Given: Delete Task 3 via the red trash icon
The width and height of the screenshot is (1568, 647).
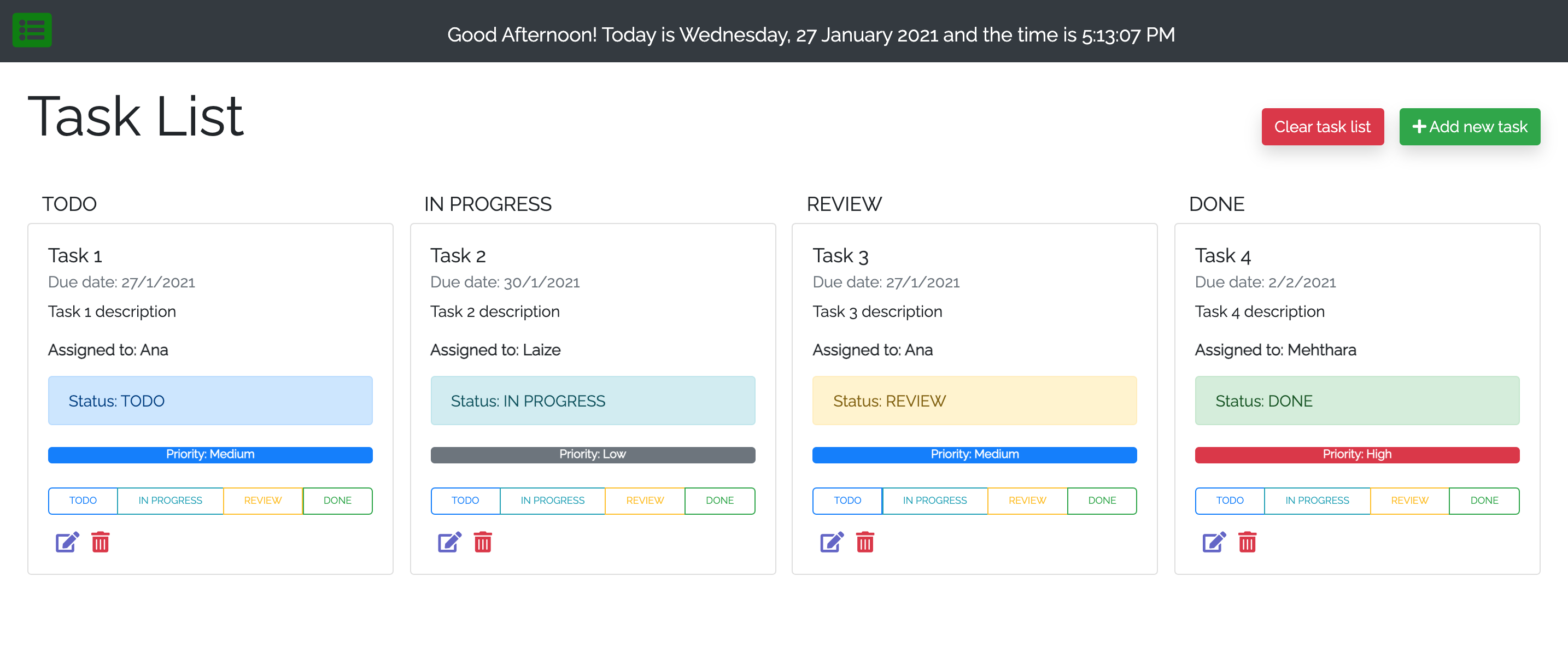Looking at the screenshot, I should click(x=865, y=542).
